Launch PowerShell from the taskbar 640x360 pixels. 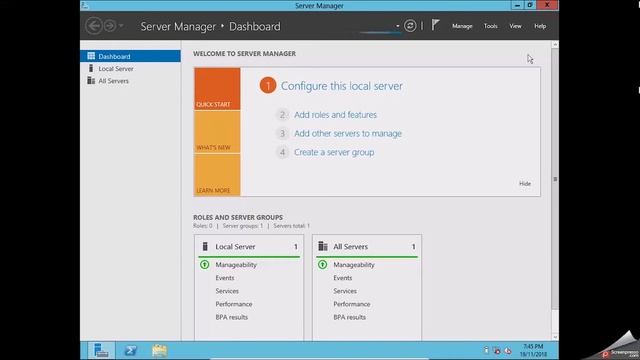click(131, 350)
